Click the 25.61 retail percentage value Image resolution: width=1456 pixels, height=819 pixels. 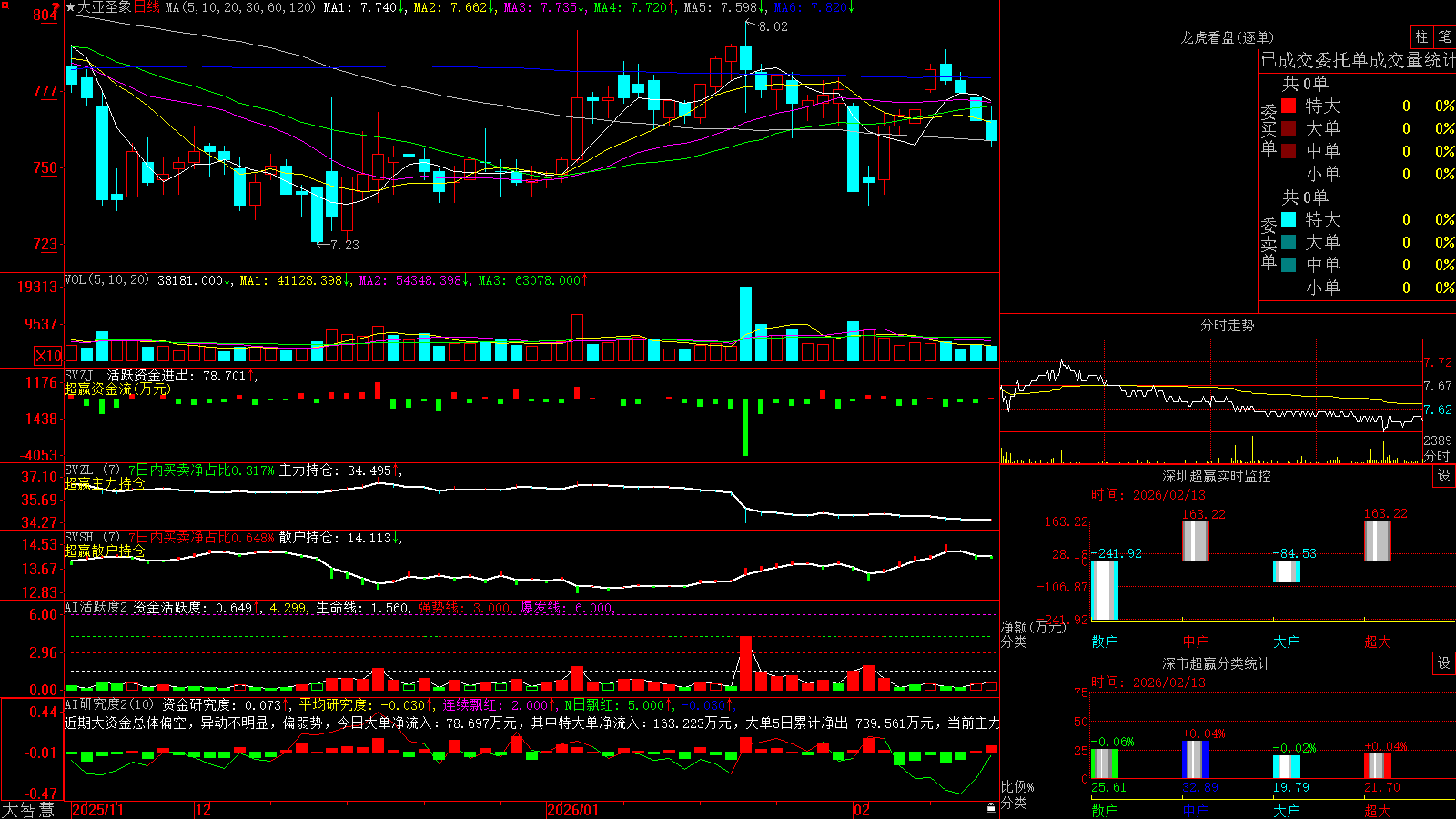click(x=1108, y=787)
